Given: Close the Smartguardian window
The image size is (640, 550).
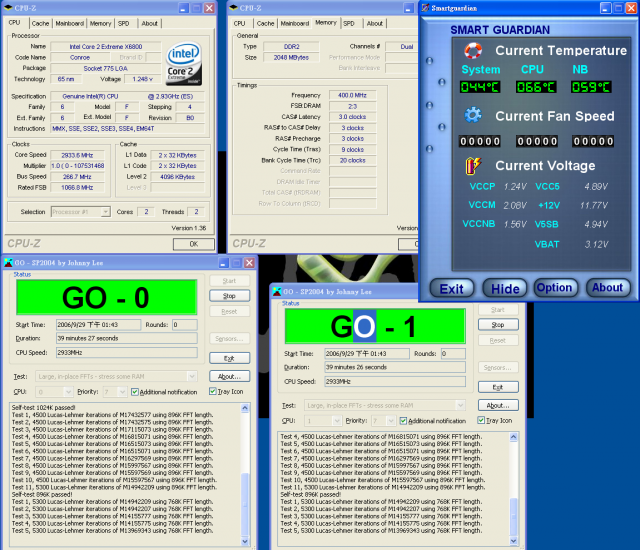Looking at the screenshot, I should [631, 8].
